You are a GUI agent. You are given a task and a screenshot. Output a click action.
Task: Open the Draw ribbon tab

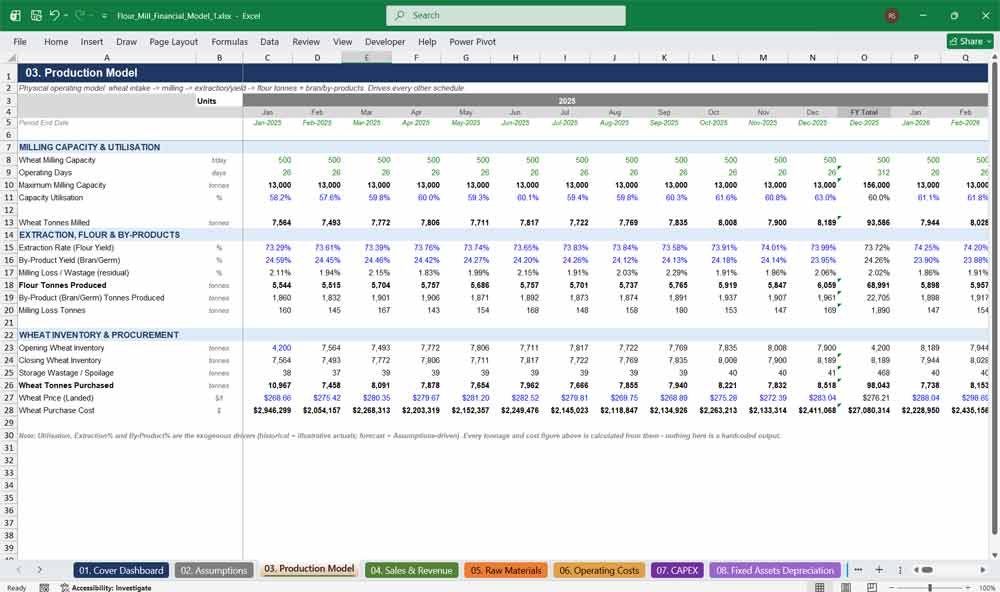tap(126, 41)
